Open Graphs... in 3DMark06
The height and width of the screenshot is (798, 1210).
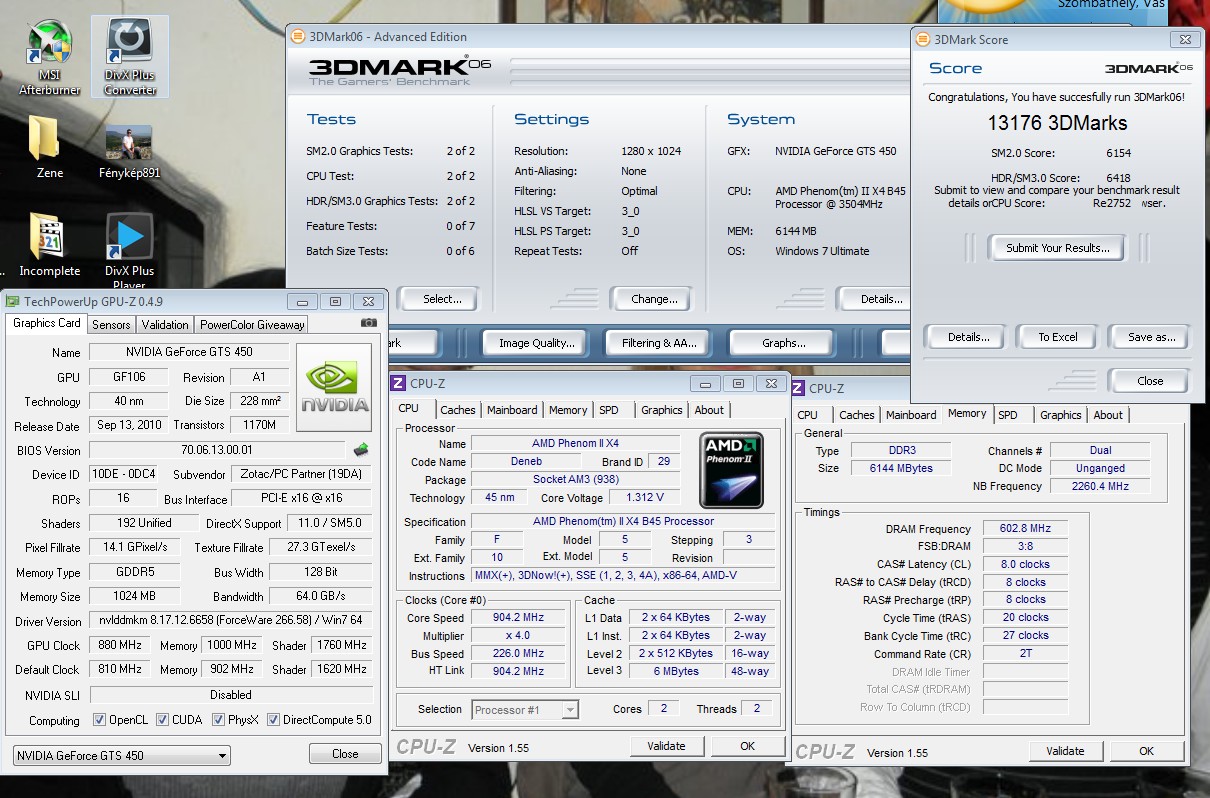pyautogui.click(x=784, y=343)
